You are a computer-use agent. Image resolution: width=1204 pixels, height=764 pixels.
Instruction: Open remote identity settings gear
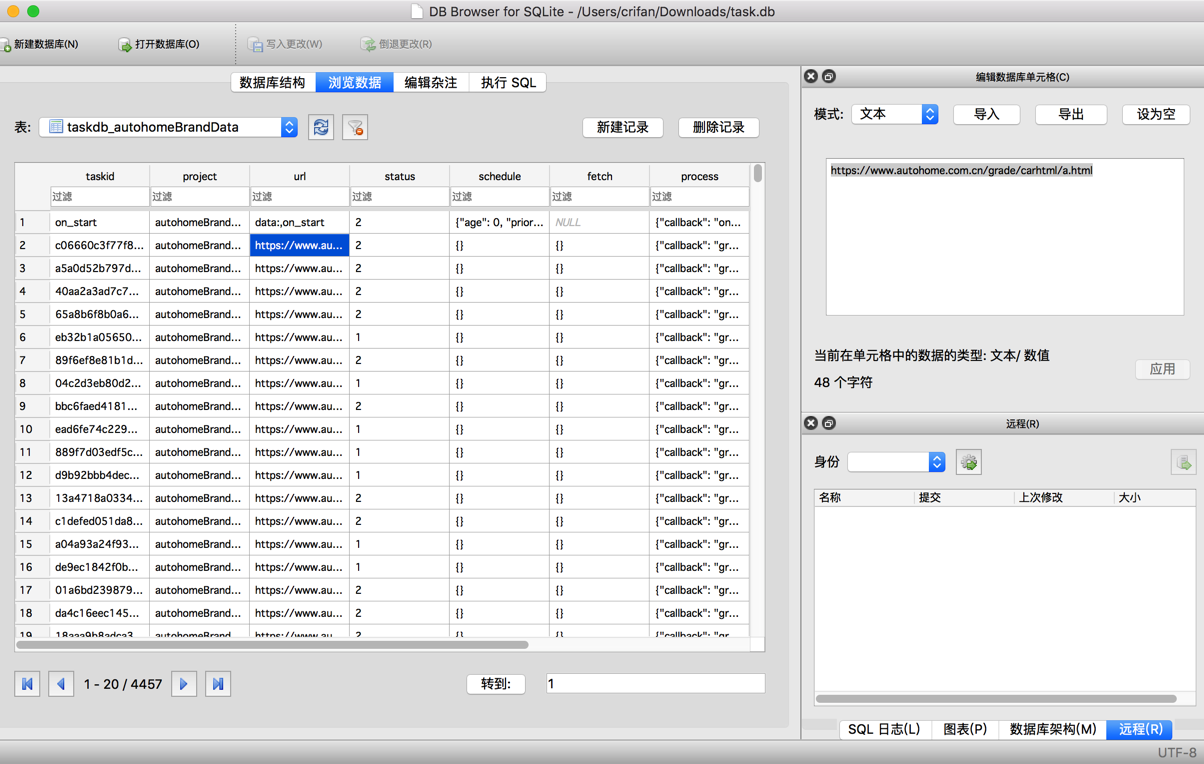tap(968, 462)
